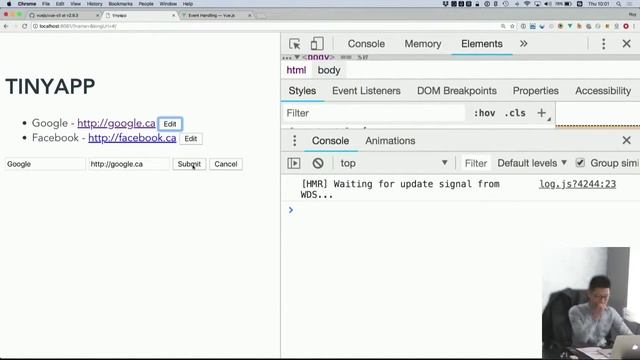The image size is (640, 360).
Task: Open the Apple menu
Action: tap(9, 4)
